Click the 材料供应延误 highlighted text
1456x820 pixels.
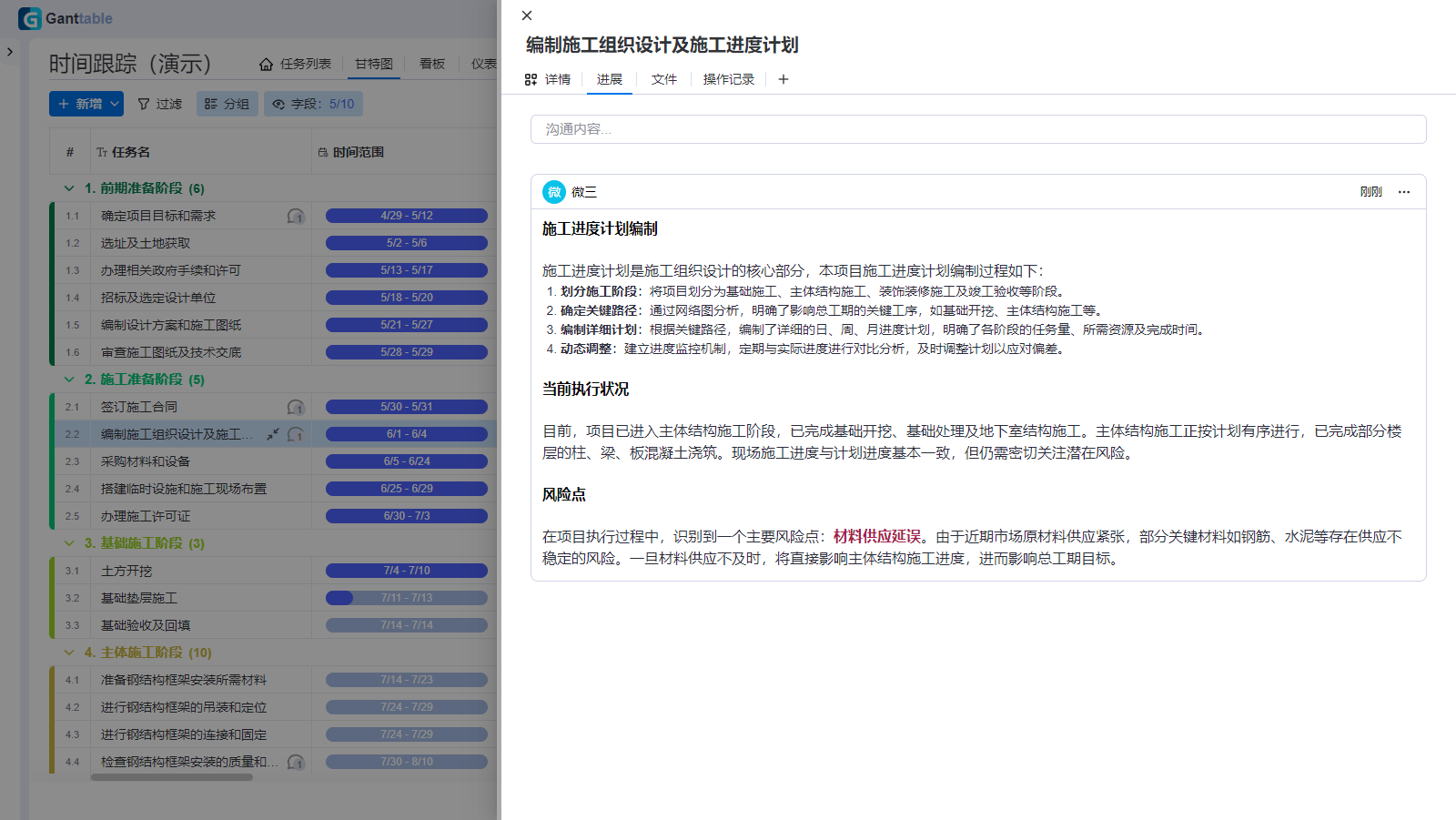pyautogui.click(x=877, y=537)
